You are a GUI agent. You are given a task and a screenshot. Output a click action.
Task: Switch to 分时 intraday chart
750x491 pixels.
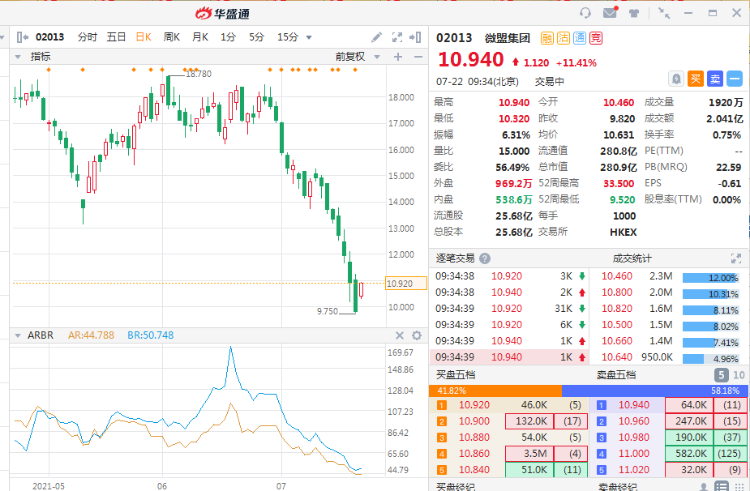88,37
